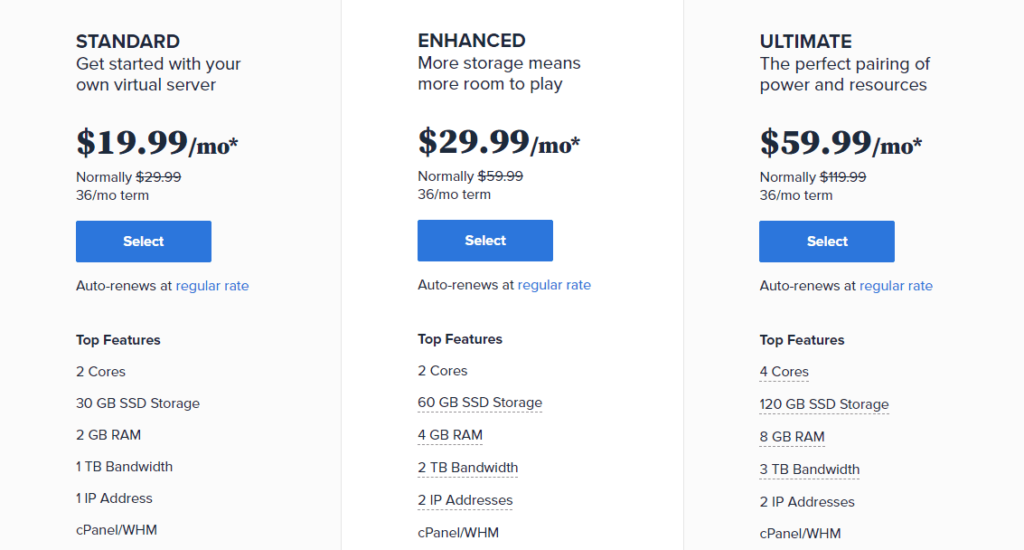Click 4 GB RAM feature in Enhanced

(450, 435)
